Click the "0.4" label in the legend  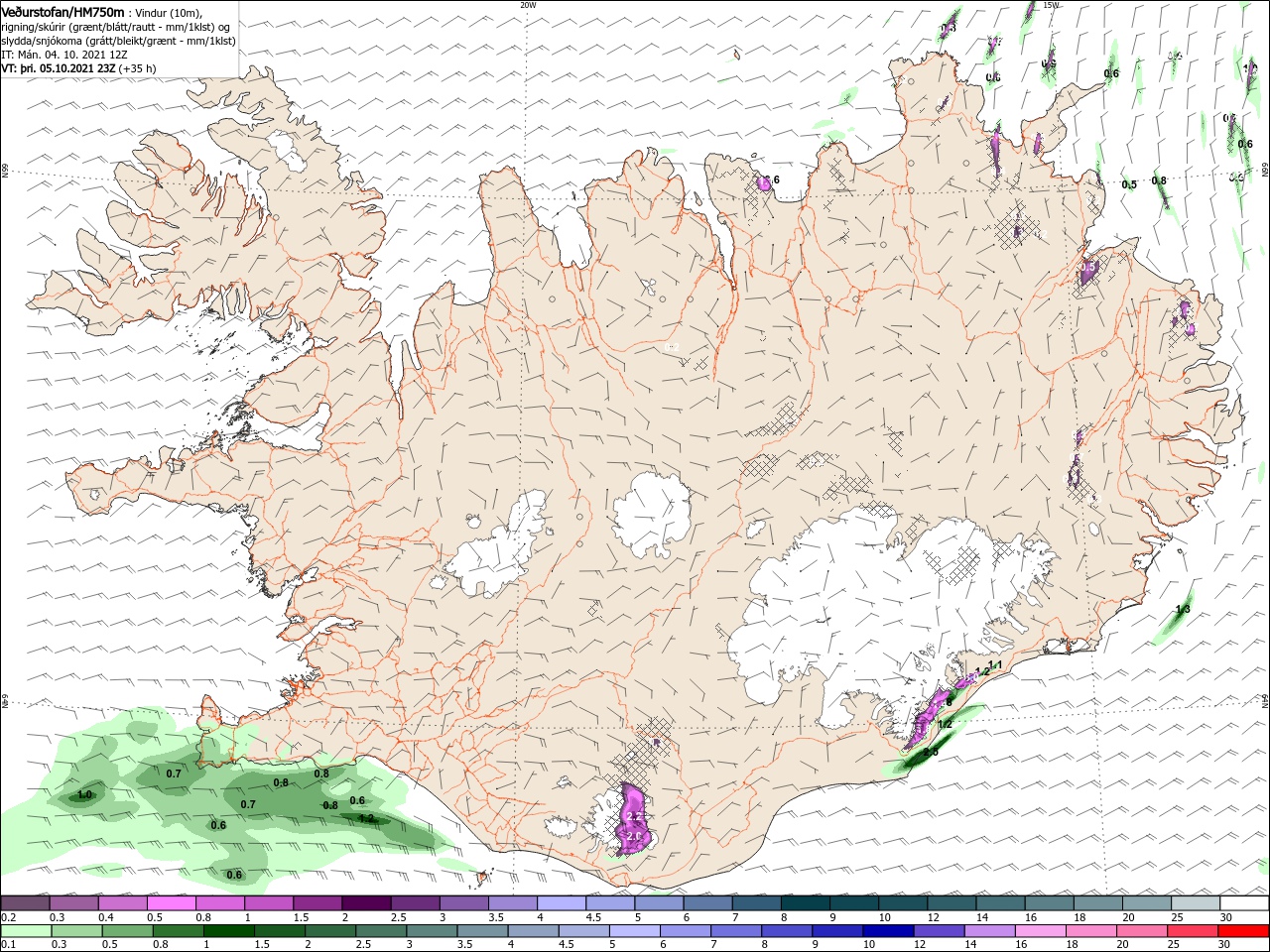105,917
